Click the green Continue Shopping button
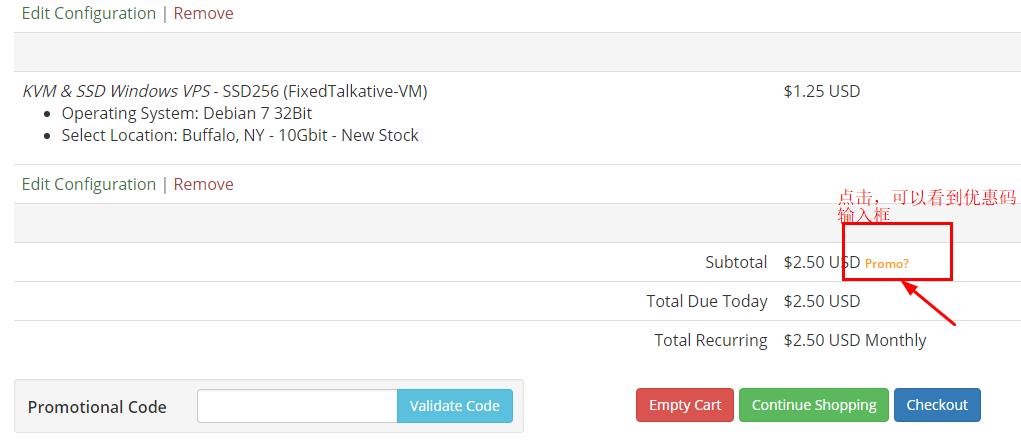The width and height of the screenshot is (1021, 448). (814, 405)
